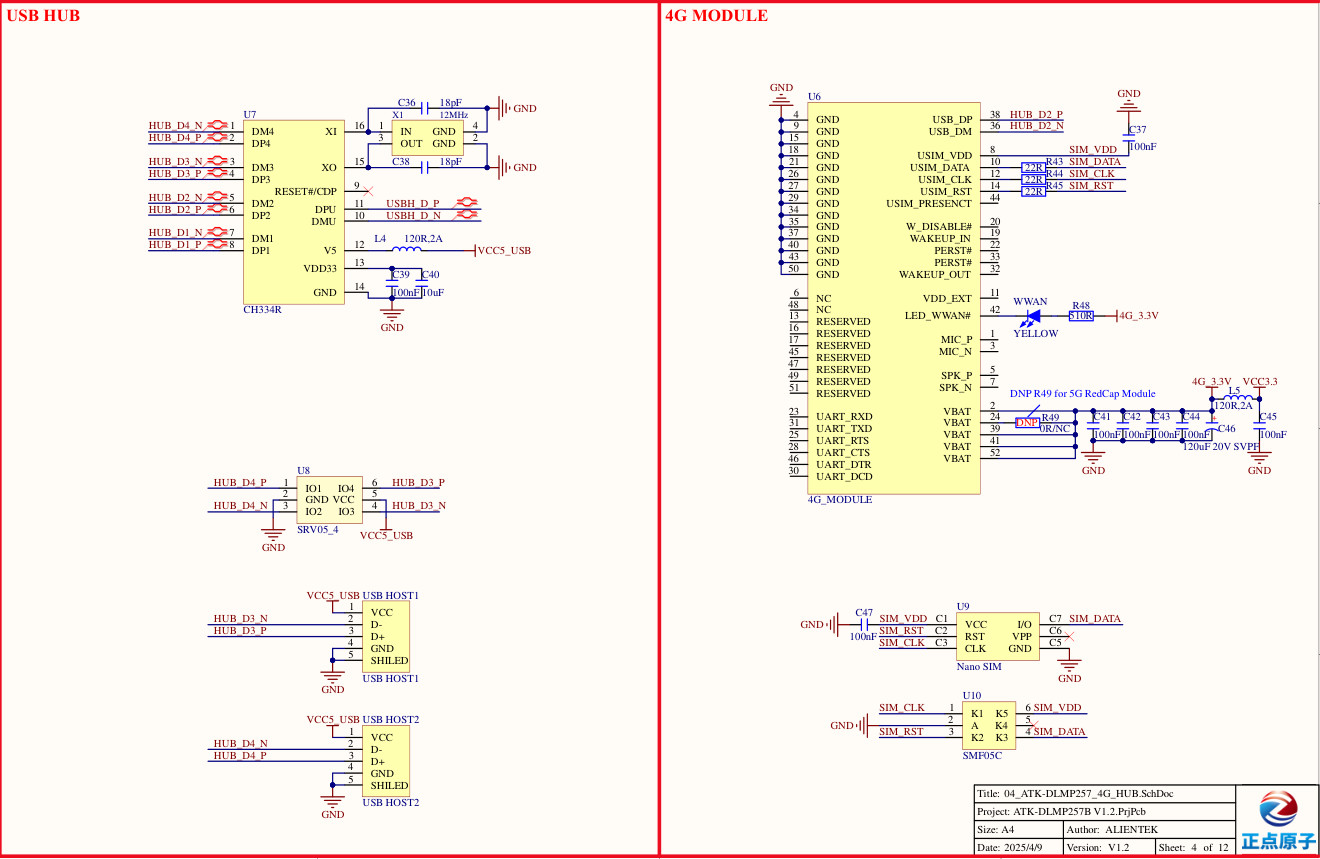Click the USBH_D_N net label
This screenshot has width=1320, height=859.
[414, 215]
